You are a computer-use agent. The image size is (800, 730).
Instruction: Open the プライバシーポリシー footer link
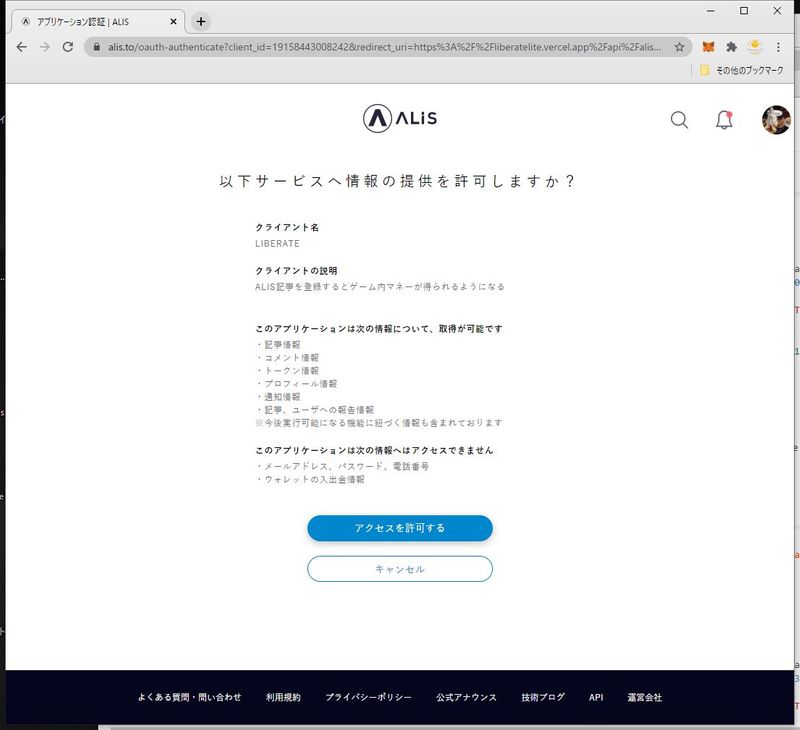coord(368,697)
